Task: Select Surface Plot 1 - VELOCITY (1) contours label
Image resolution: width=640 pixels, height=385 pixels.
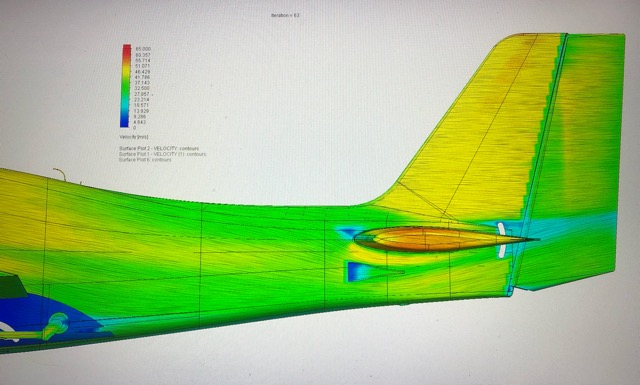Action: pyautogui.click(x=162, y=154)
